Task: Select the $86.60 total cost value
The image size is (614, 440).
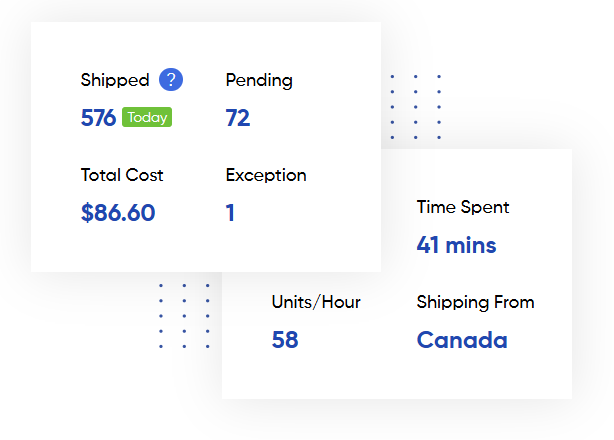Action: [x=118, y=213]
